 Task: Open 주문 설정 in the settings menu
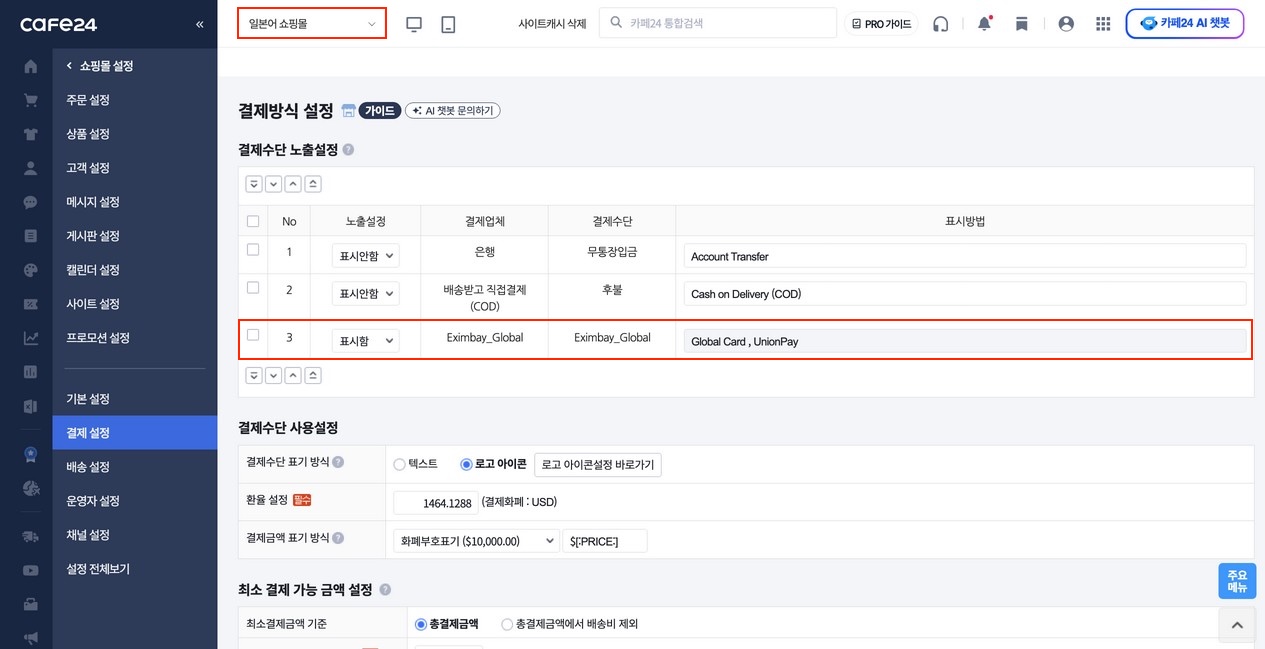(88, 100)
